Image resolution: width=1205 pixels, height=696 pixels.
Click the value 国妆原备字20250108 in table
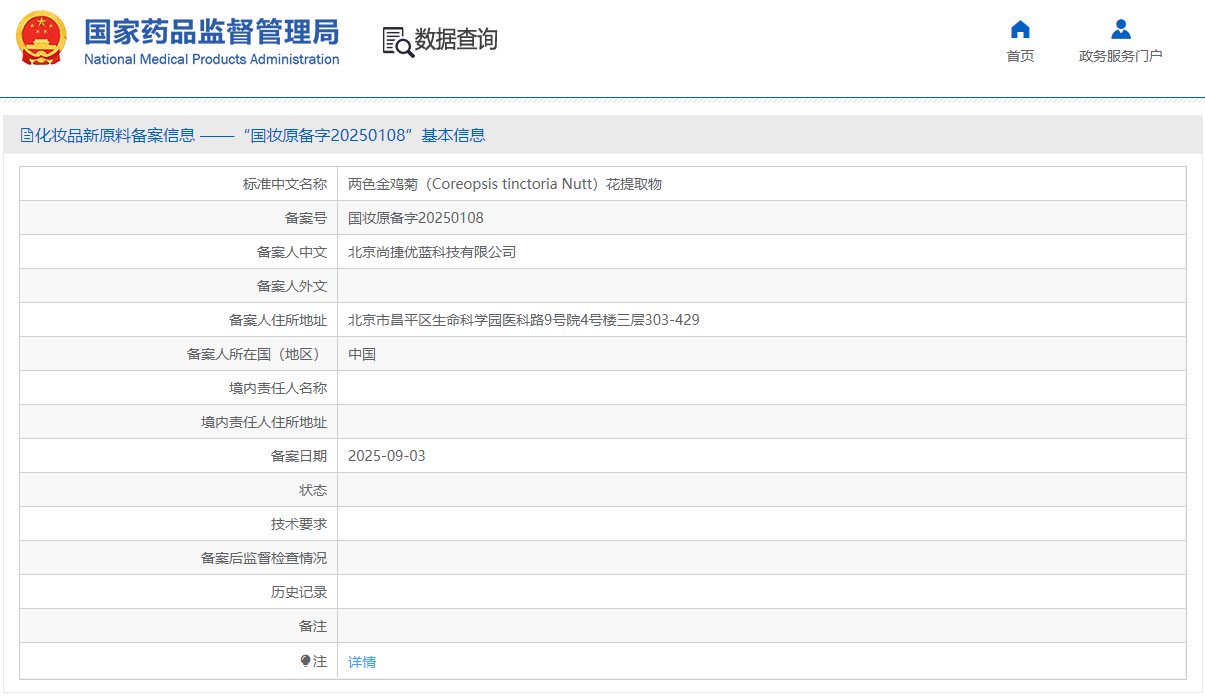click(x=416, y=218)
